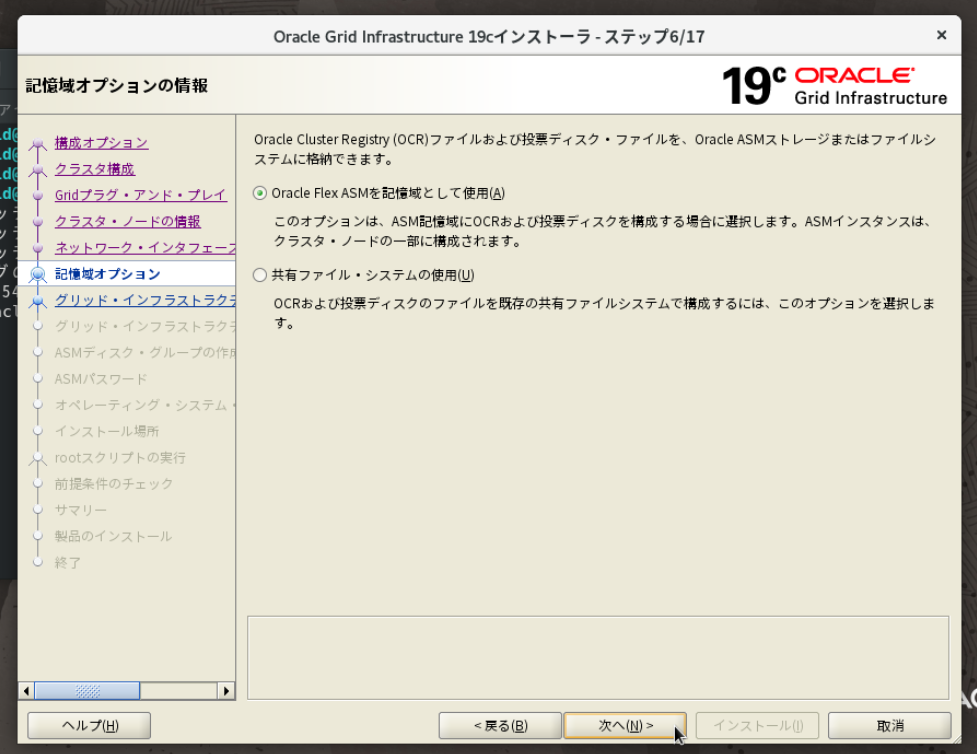
Task: Open help with the ヘルプ(H) button
Action: (89, 725)
